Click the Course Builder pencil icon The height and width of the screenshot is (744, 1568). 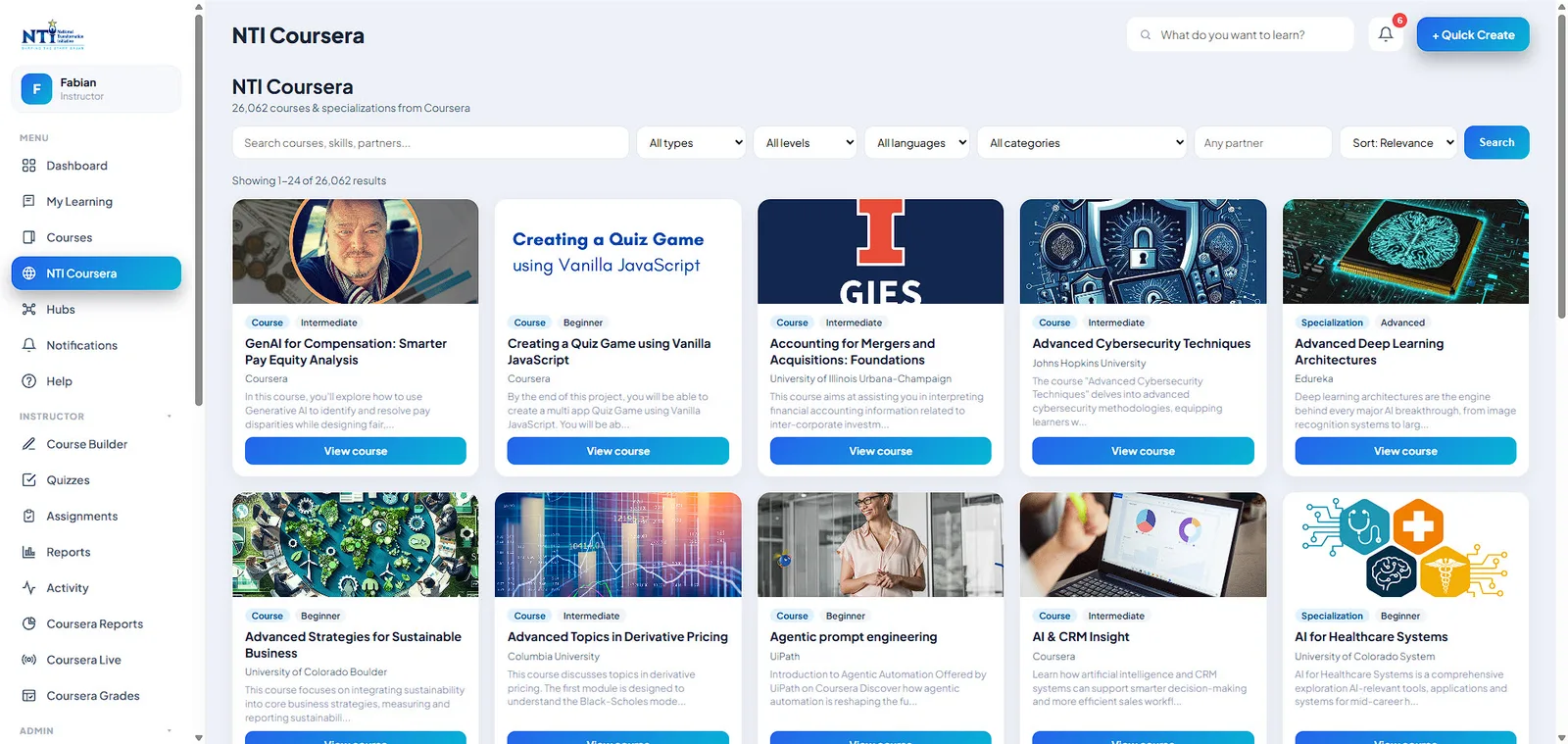28,444
